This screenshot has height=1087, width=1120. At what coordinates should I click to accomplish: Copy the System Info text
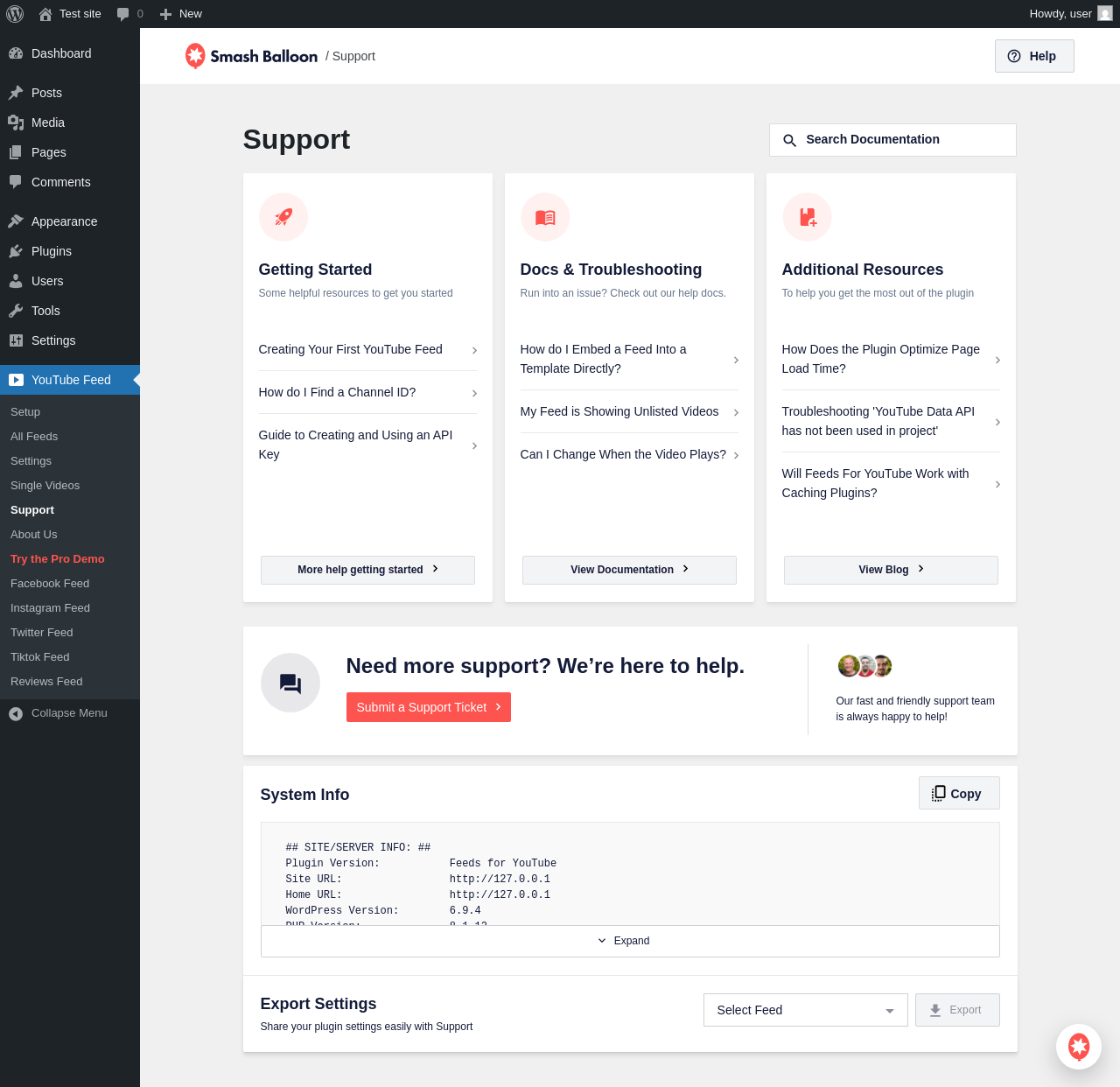click(959, 793)
